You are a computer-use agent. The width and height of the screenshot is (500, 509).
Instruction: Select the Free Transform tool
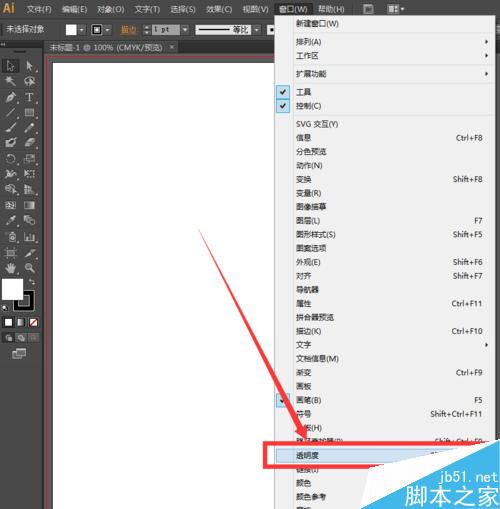29,174
